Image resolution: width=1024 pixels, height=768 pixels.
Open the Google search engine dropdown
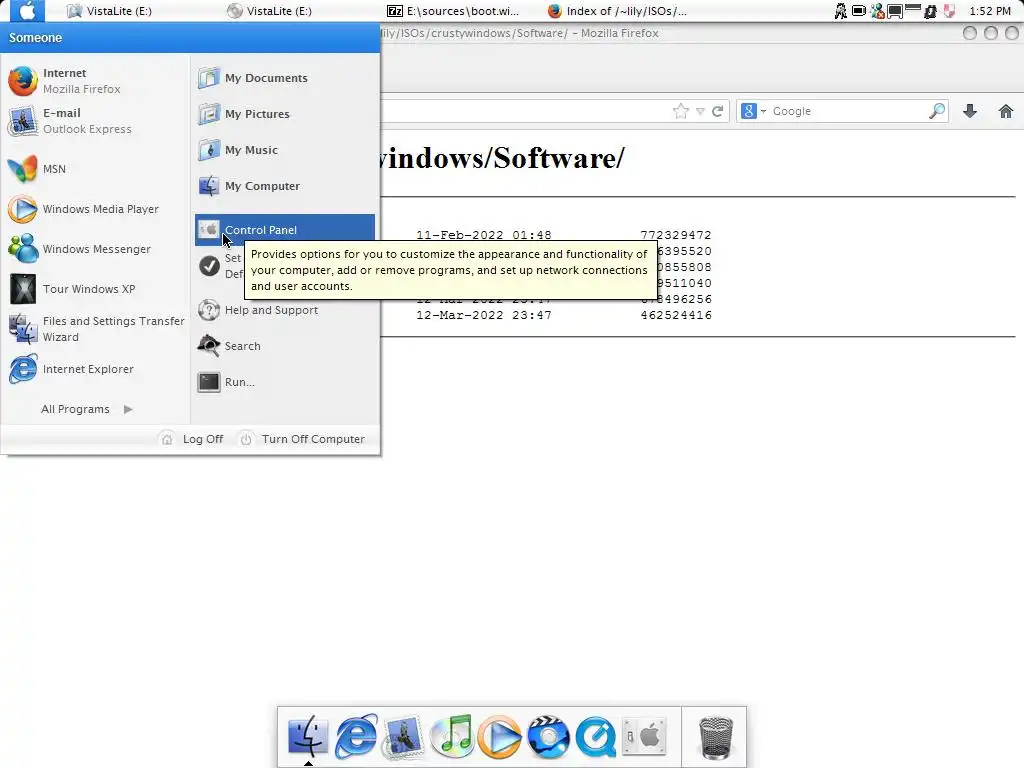(753, 111)
